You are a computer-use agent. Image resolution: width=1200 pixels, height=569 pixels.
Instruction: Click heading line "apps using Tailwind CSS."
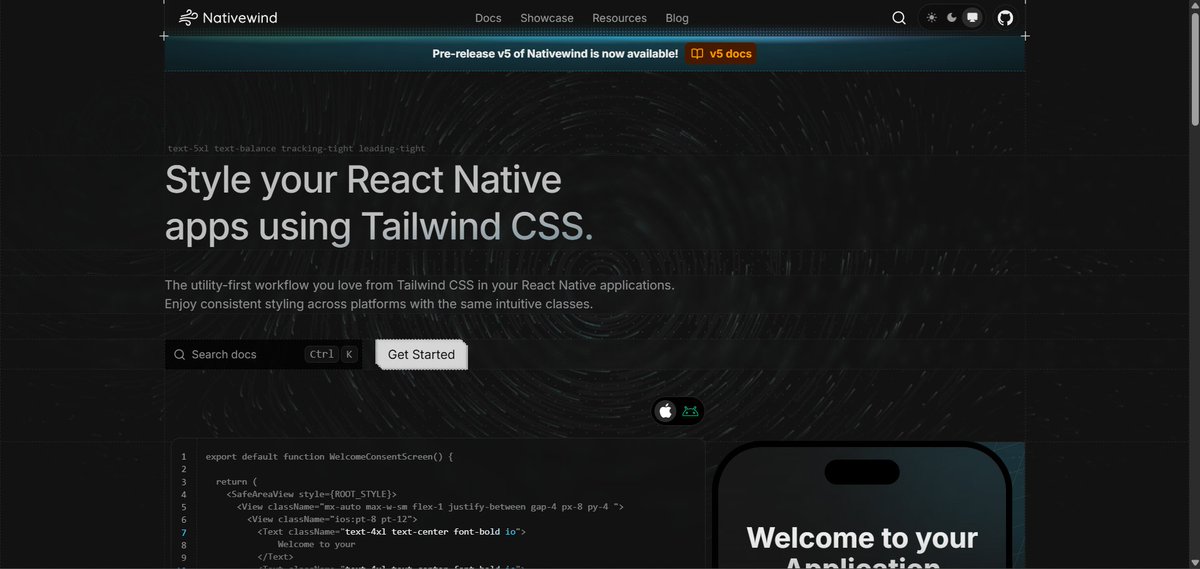(379, 227)
